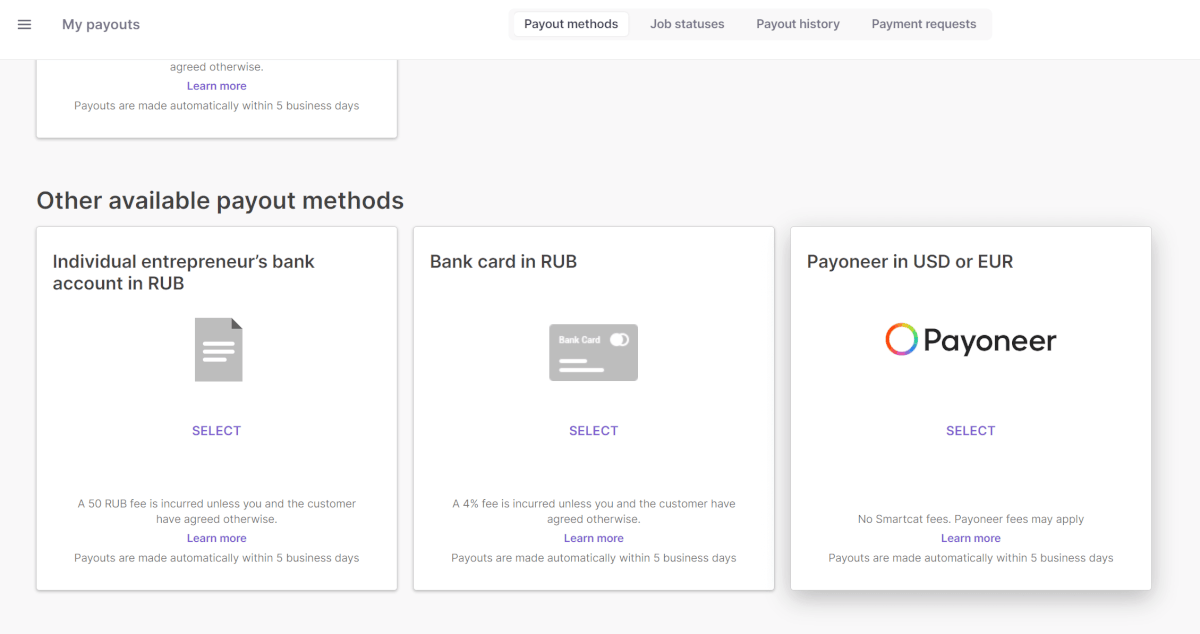1200x634 pixels.
Task: Click the Individual entrepreneur's bank account title
Action: [x=184, y=272]
